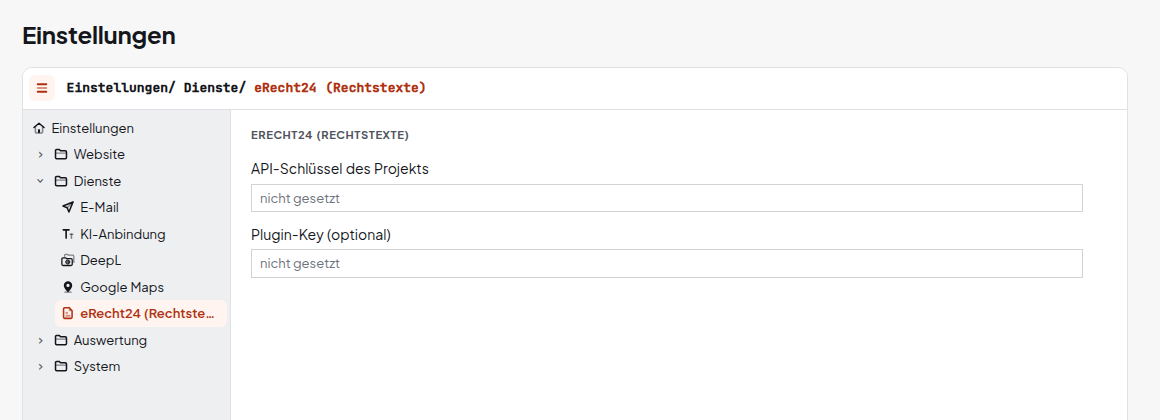This screenshot has height=420, width=1160.
Task: Click the Website folder icon
Action: [61, 155]
